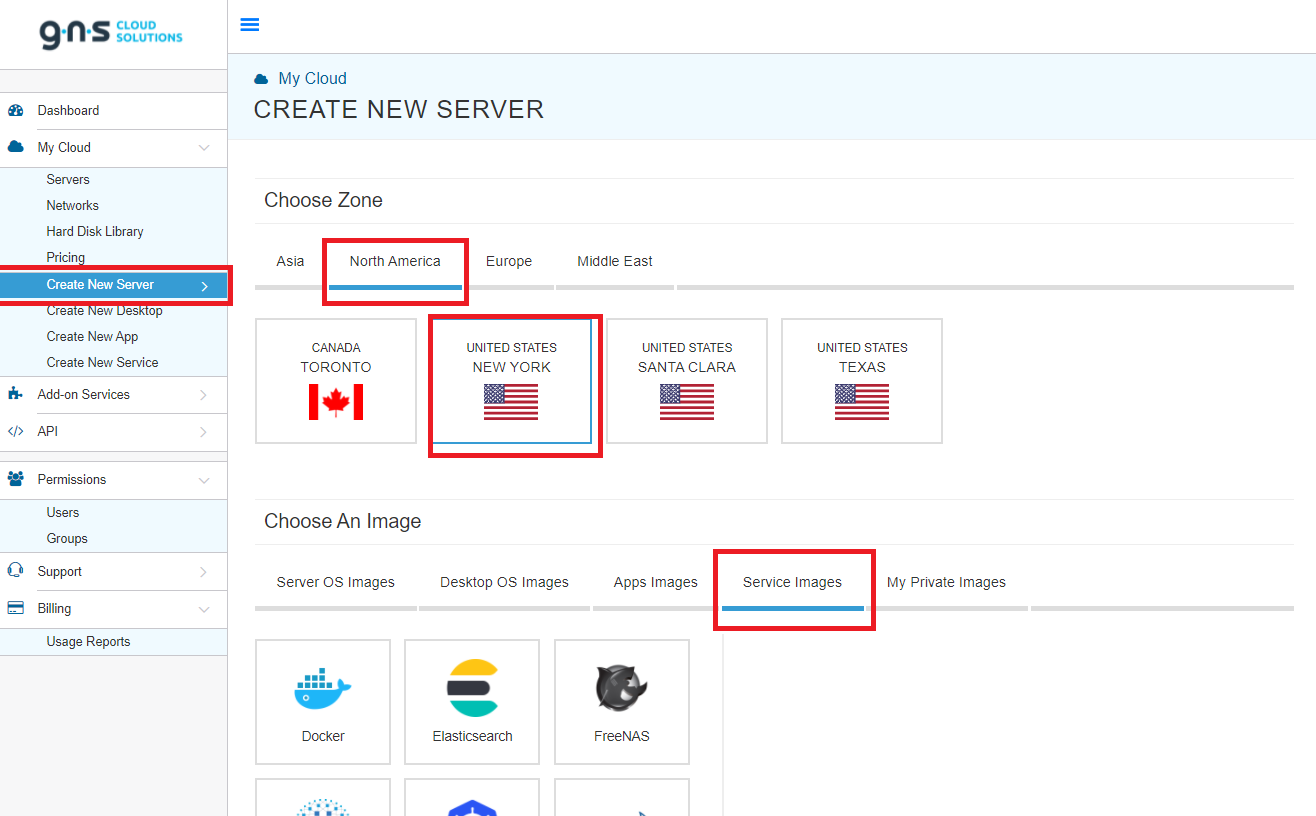The width and height of the screenshot is (1316, 816).
Task: Click the Dashboard gauge icon
Action: pos(15,111)
